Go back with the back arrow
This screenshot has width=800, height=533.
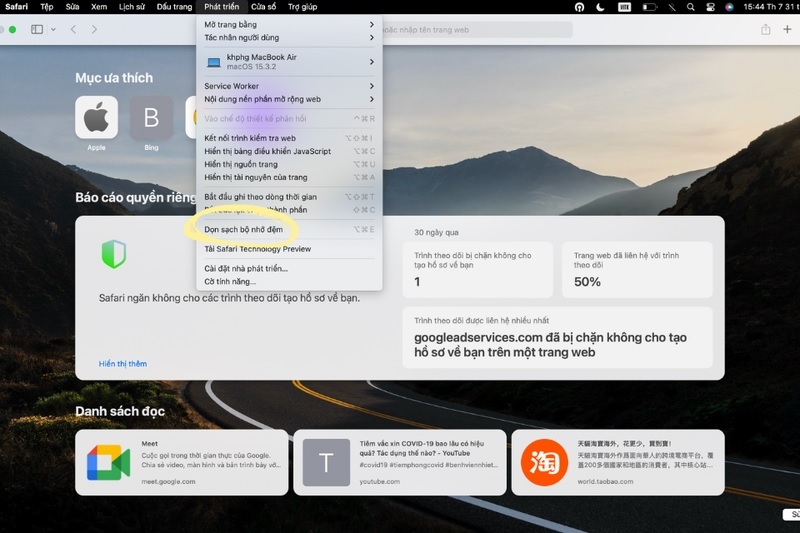(x=73, y=30)
